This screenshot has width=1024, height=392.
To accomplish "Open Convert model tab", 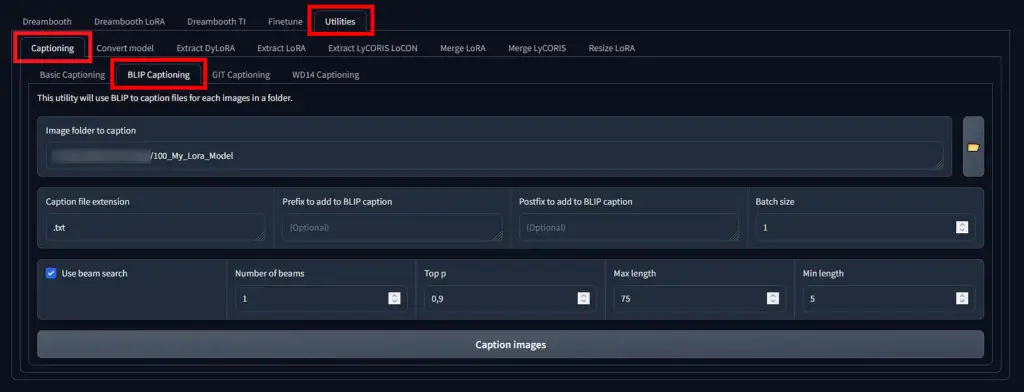I will point(125,48).
